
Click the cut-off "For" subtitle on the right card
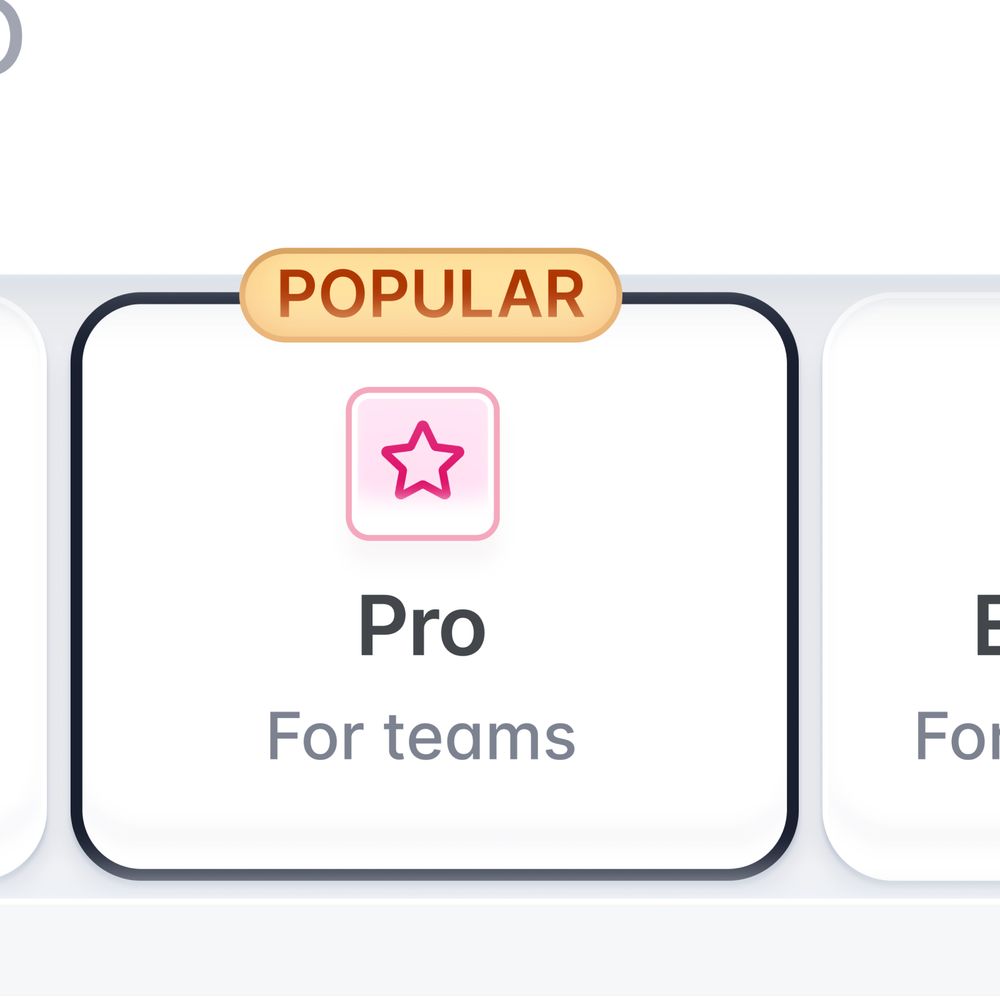click(957, 737)
